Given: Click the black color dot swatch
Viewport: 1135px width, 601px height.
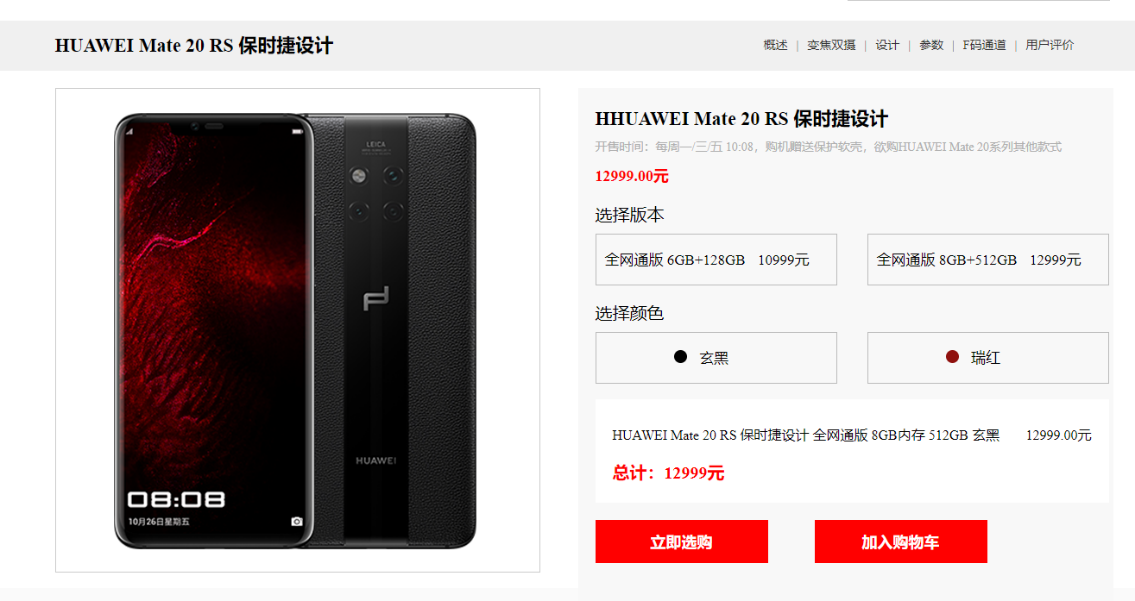Looking at the screenshot, I should click(x=680, y=356).
